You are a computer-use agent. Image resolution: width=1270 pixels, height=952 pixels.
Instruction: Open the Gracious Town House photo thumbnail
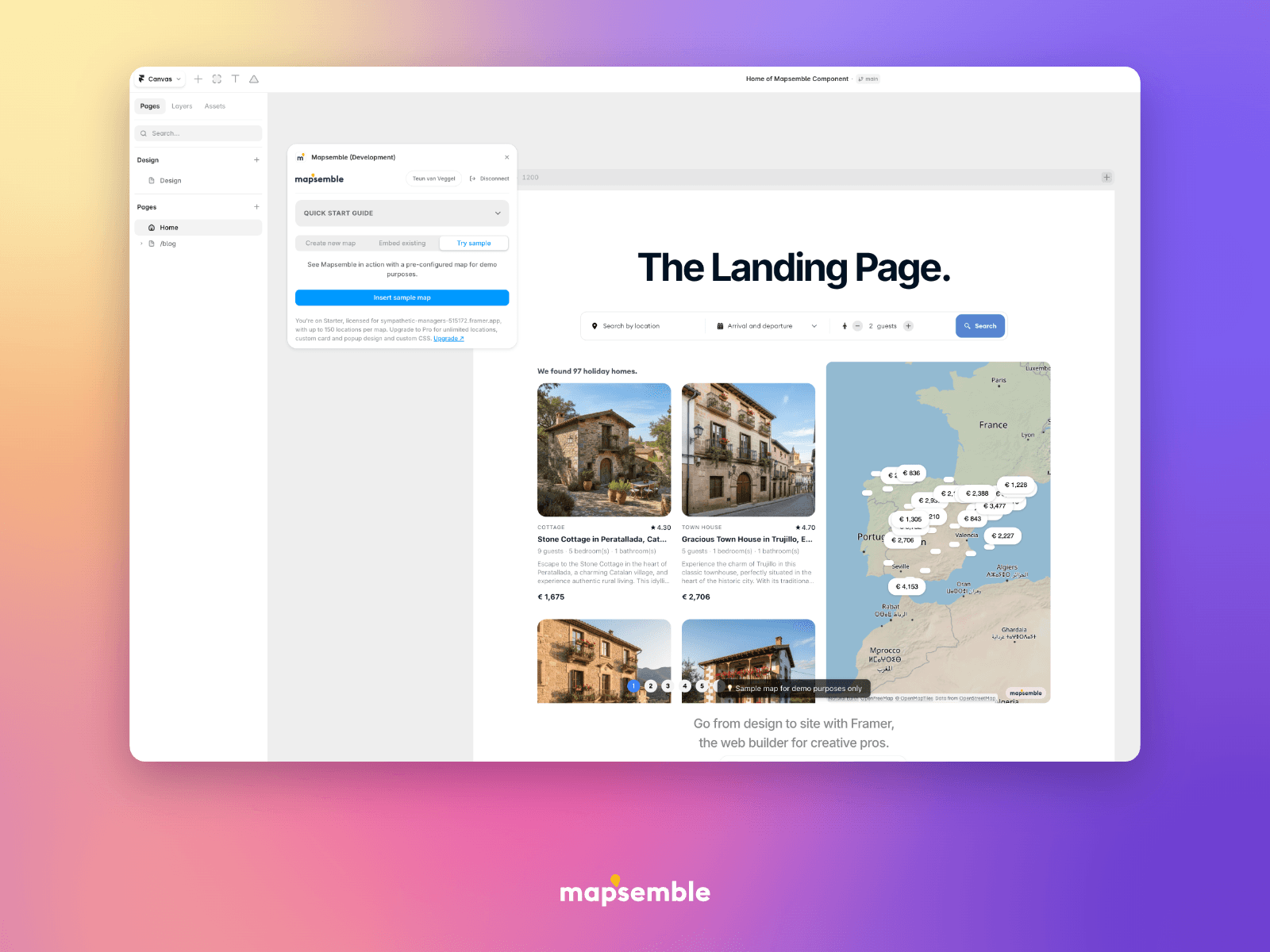pos(749,450)
